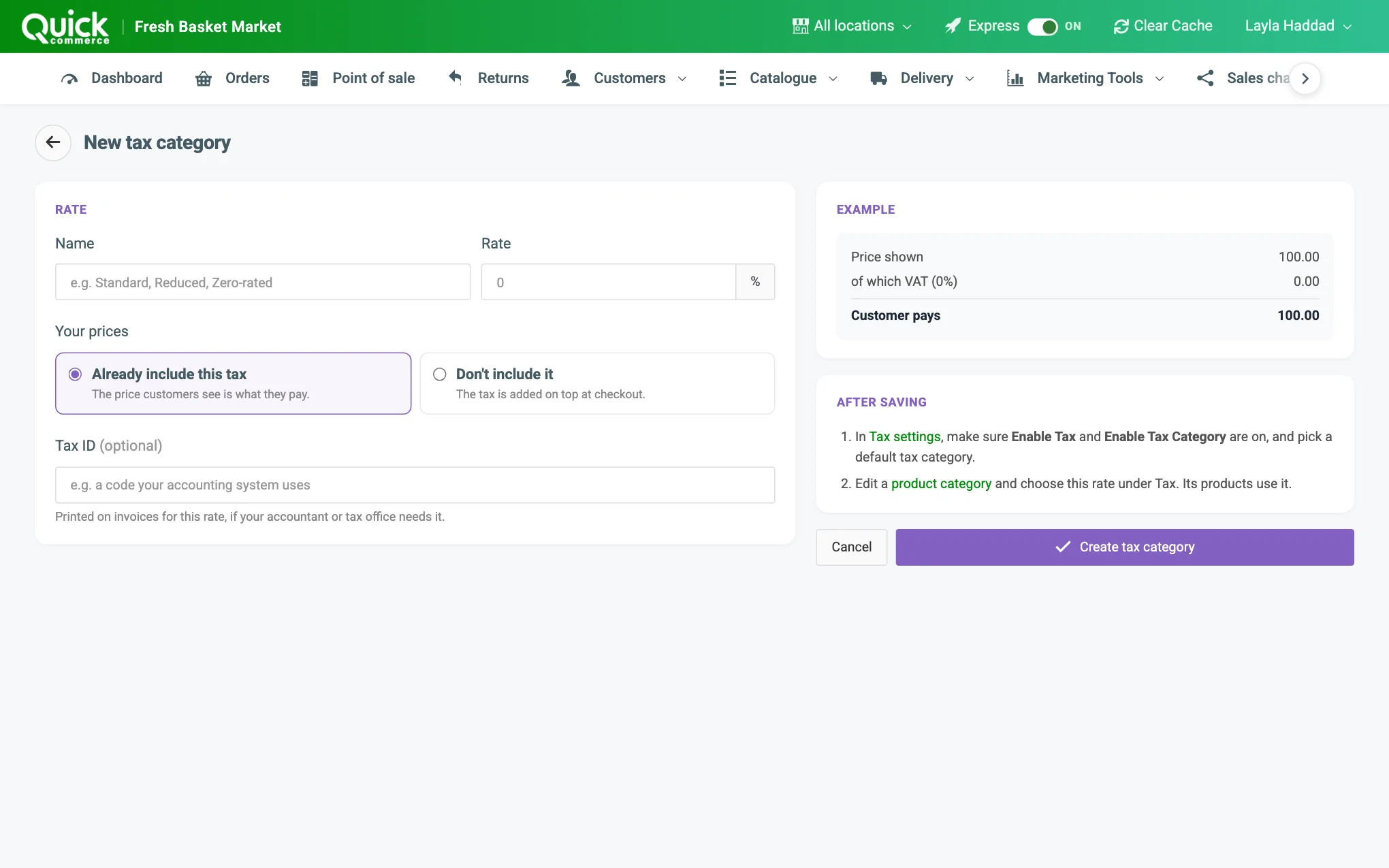Click the Cancel button
This screenshot has height=868, width=1389.
(851, 547)
